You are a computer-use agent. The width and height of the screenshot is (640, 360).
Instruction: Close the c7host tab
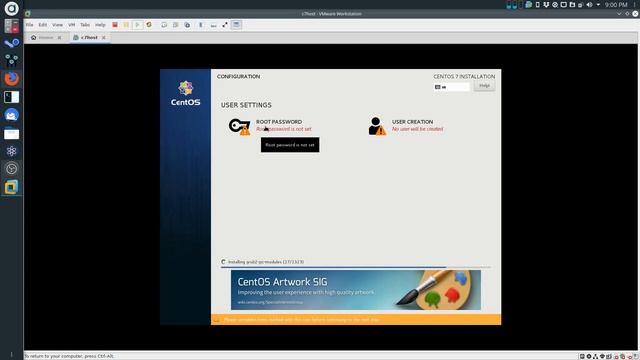(104, 38)
